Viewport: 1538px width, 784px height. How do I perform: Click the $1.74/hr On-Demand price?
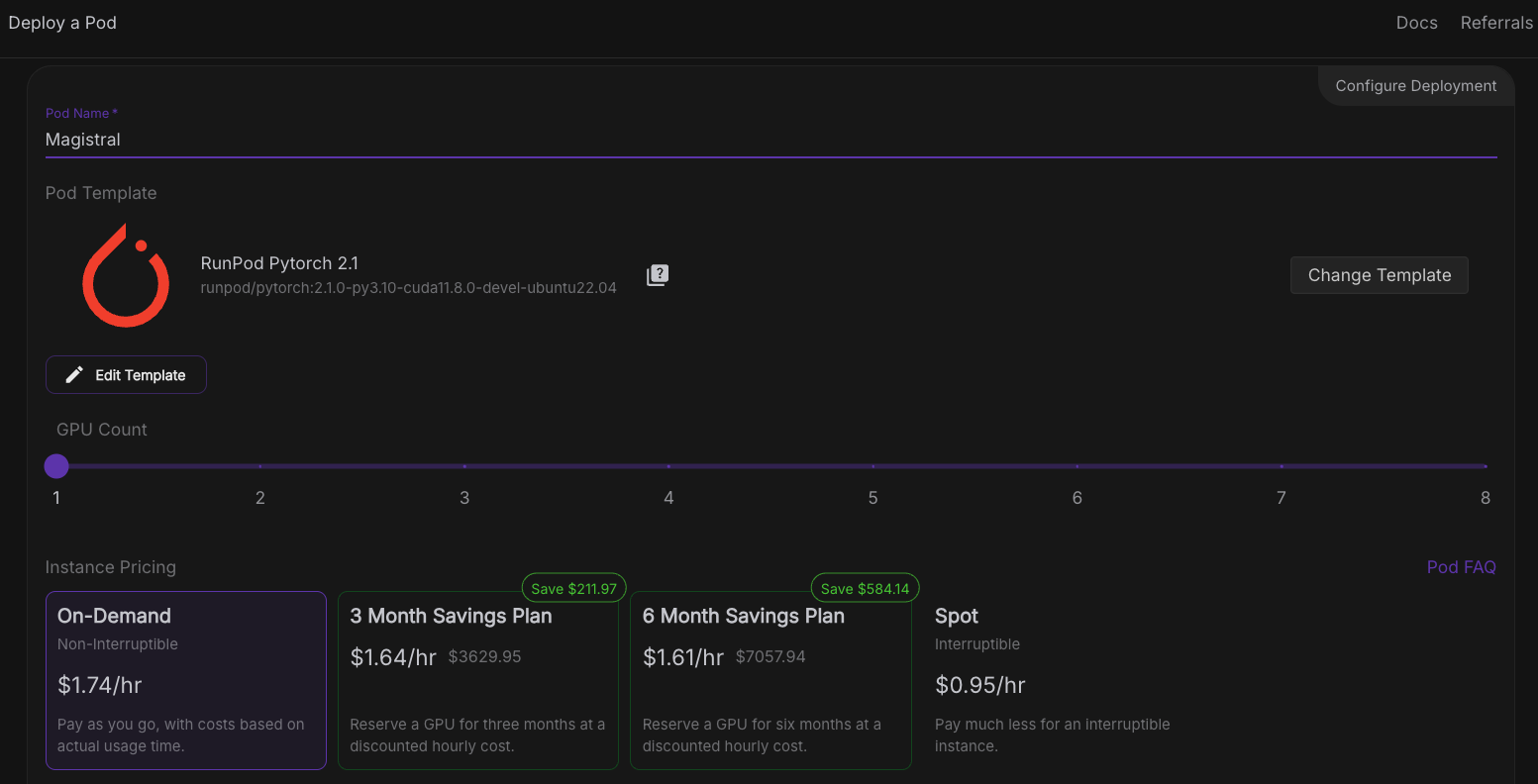point(100,685)
